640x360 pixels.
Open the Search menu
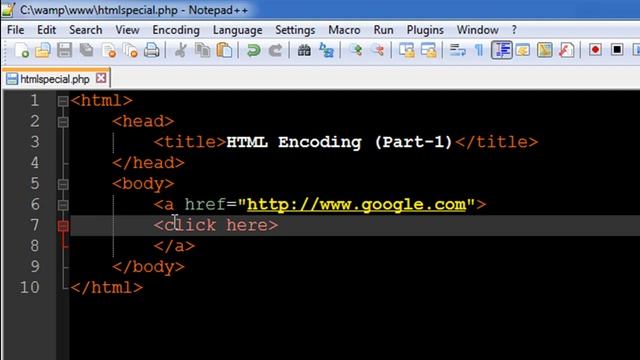(86, 30)
